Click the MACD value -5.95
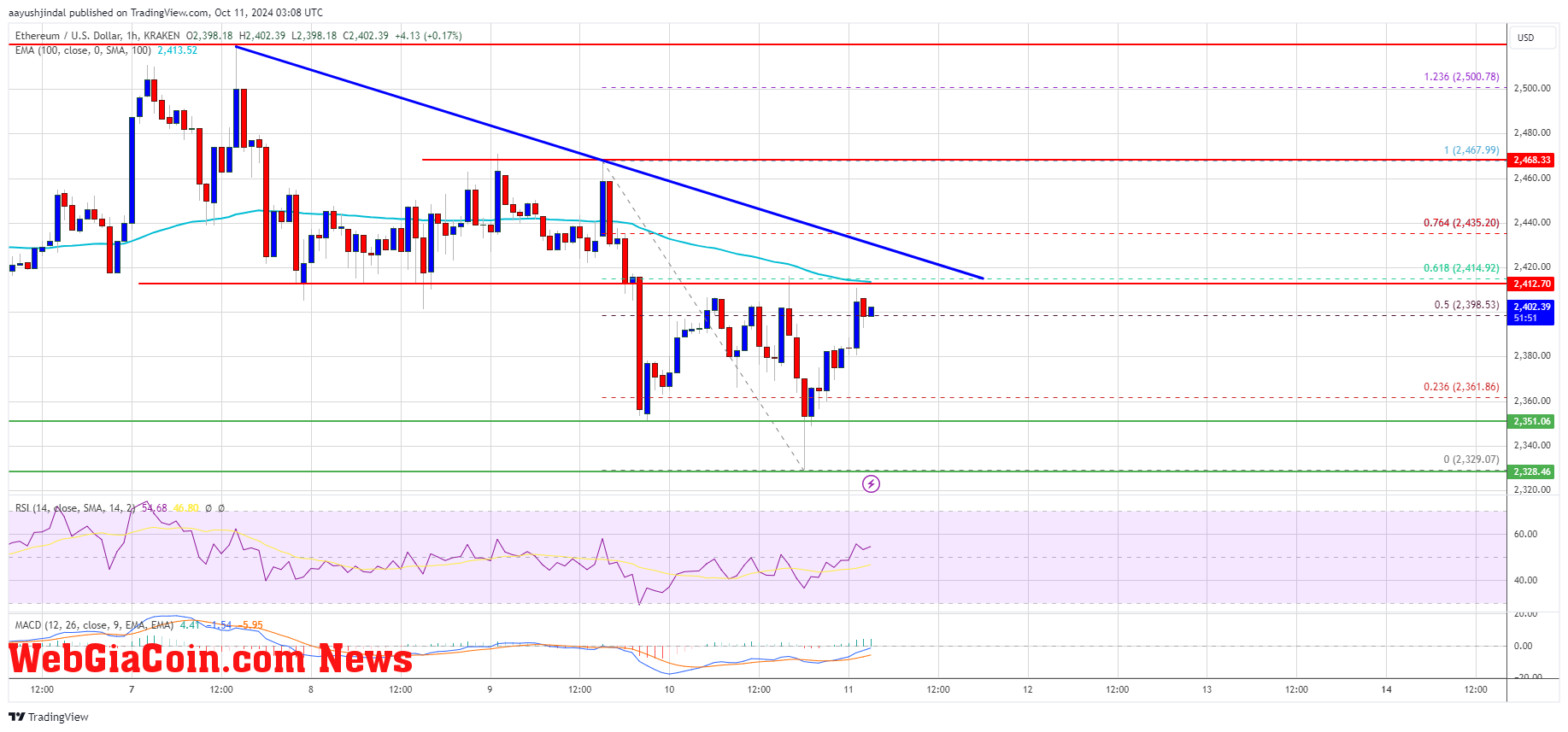Viewport: 1568px width, 732px height. (x=252, y=625)
